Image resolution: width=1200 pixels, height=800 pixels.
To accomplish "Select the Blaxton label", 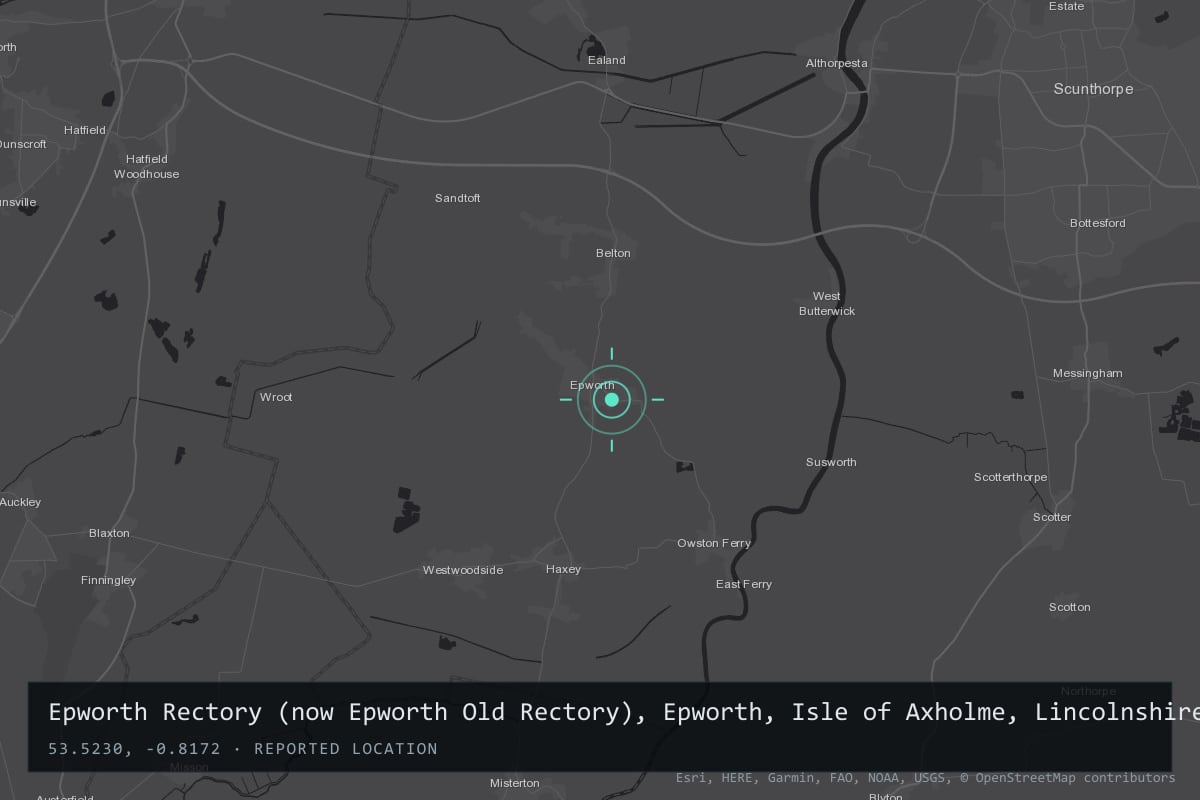I will tap(109, 533).
